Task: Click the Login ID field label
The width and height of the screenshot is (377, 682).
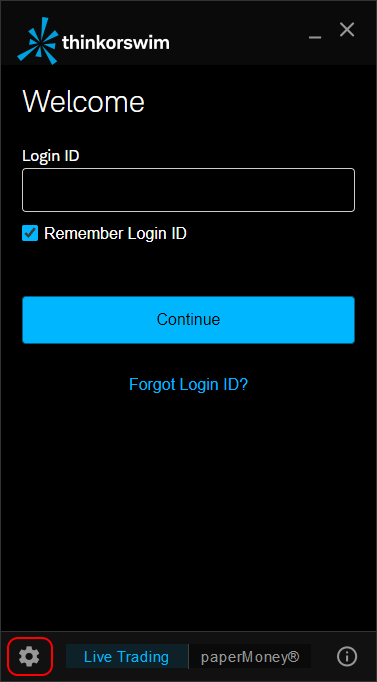Action: tap(51, 156)
